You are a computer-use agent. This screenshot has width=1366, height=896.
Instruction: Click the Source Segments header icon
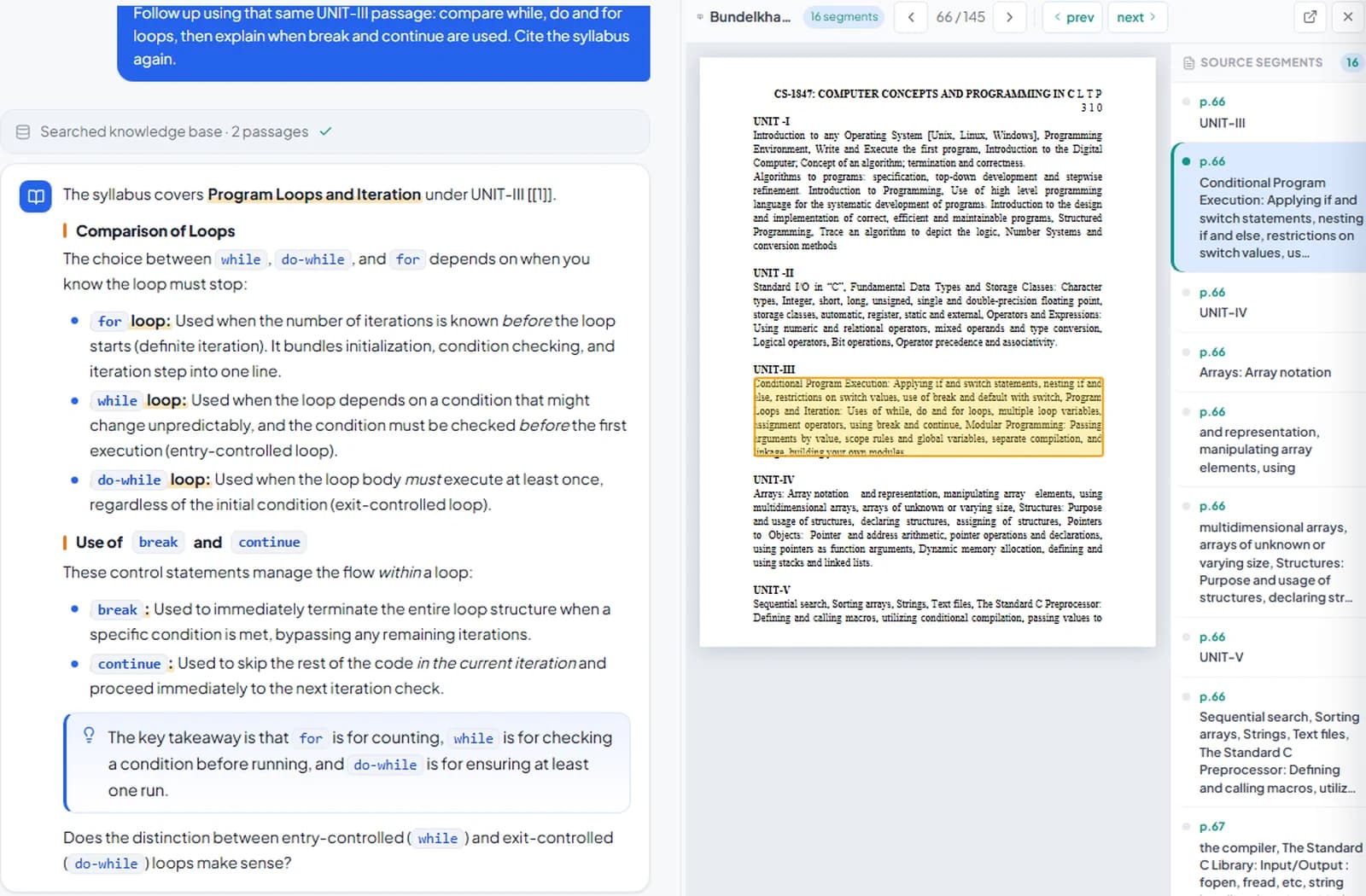1188,62
